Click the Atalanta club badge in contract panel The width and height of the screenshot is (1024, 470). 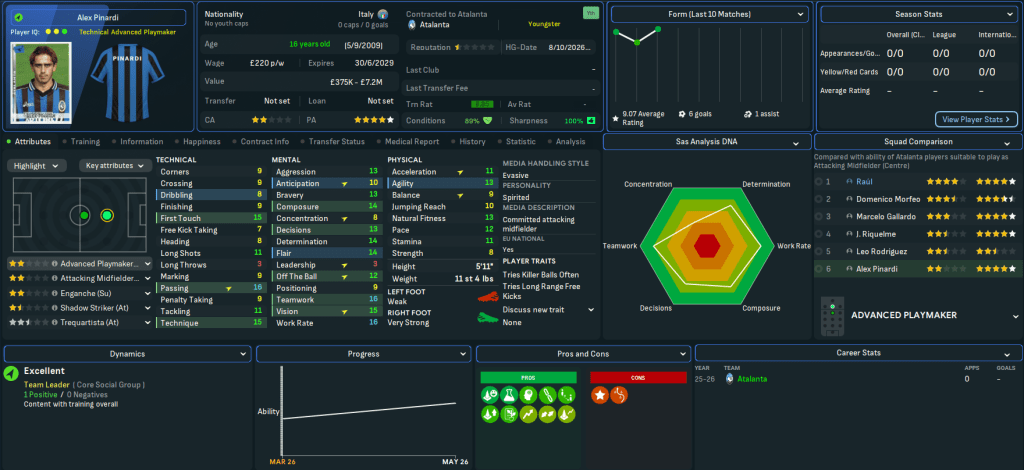[412, 23]
